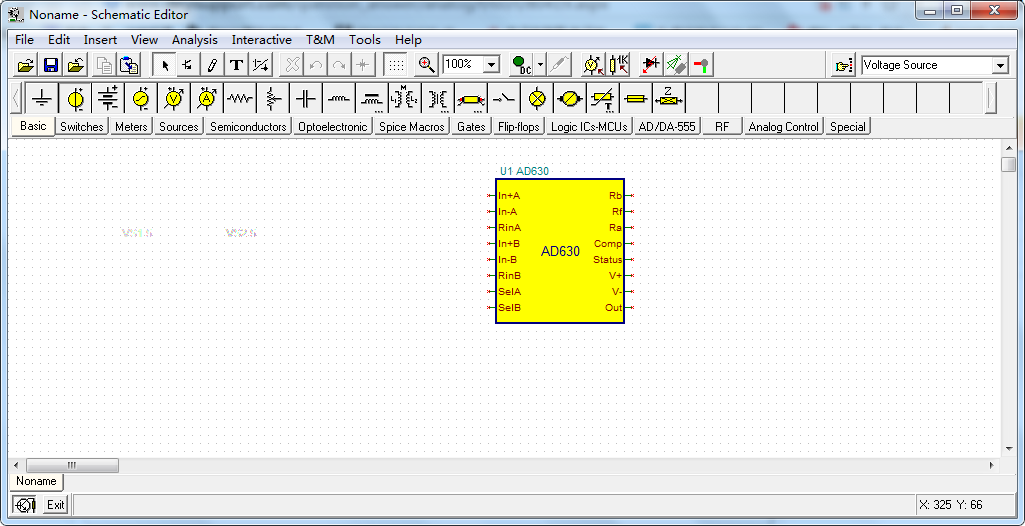Insert a Battery component
The image size is (1025, 526).
[x=108, y=99]
